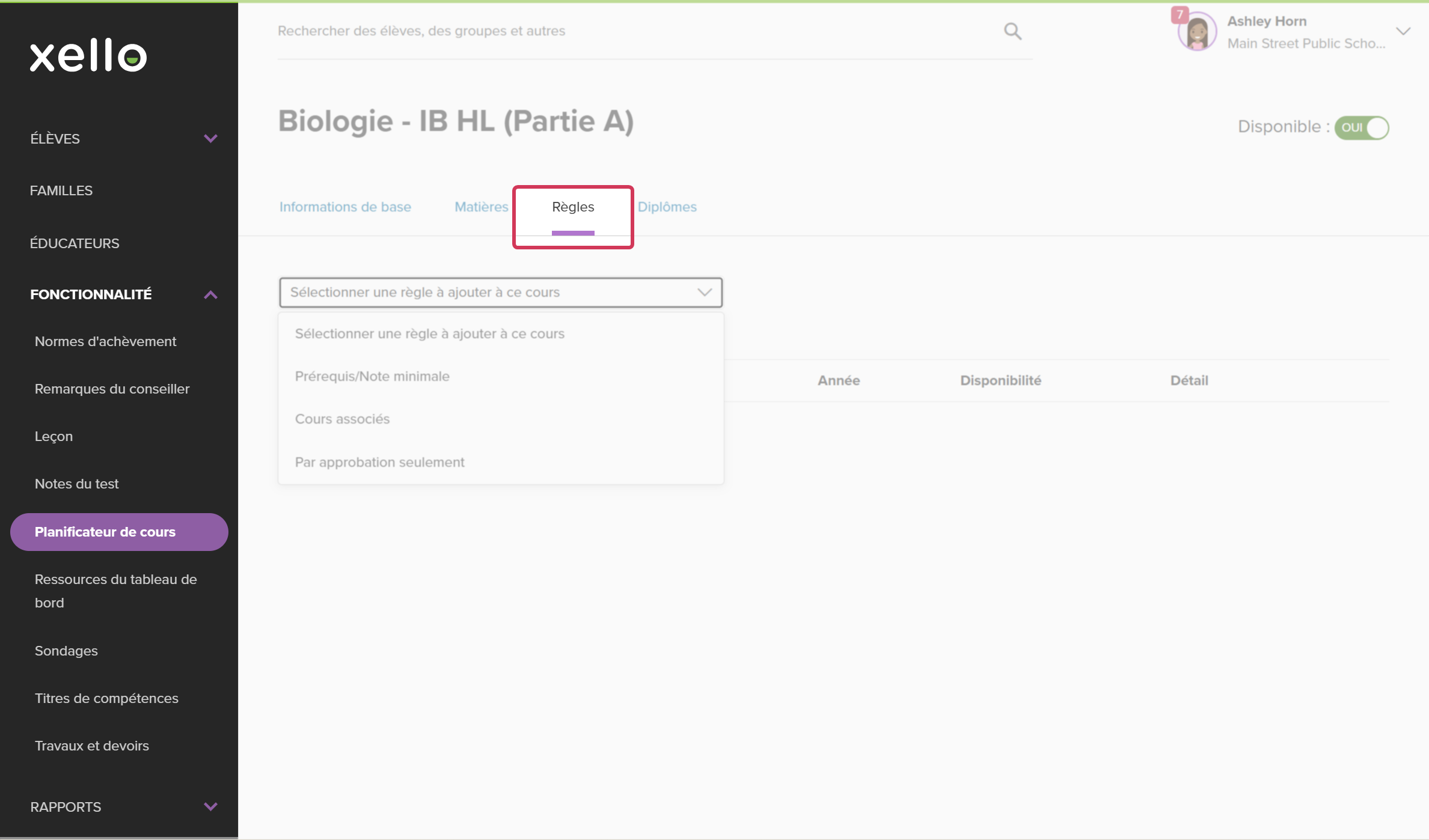Toggle the Disponible OUI switch
Viewport: 1429px width, 840px height.
[1362, 127]
